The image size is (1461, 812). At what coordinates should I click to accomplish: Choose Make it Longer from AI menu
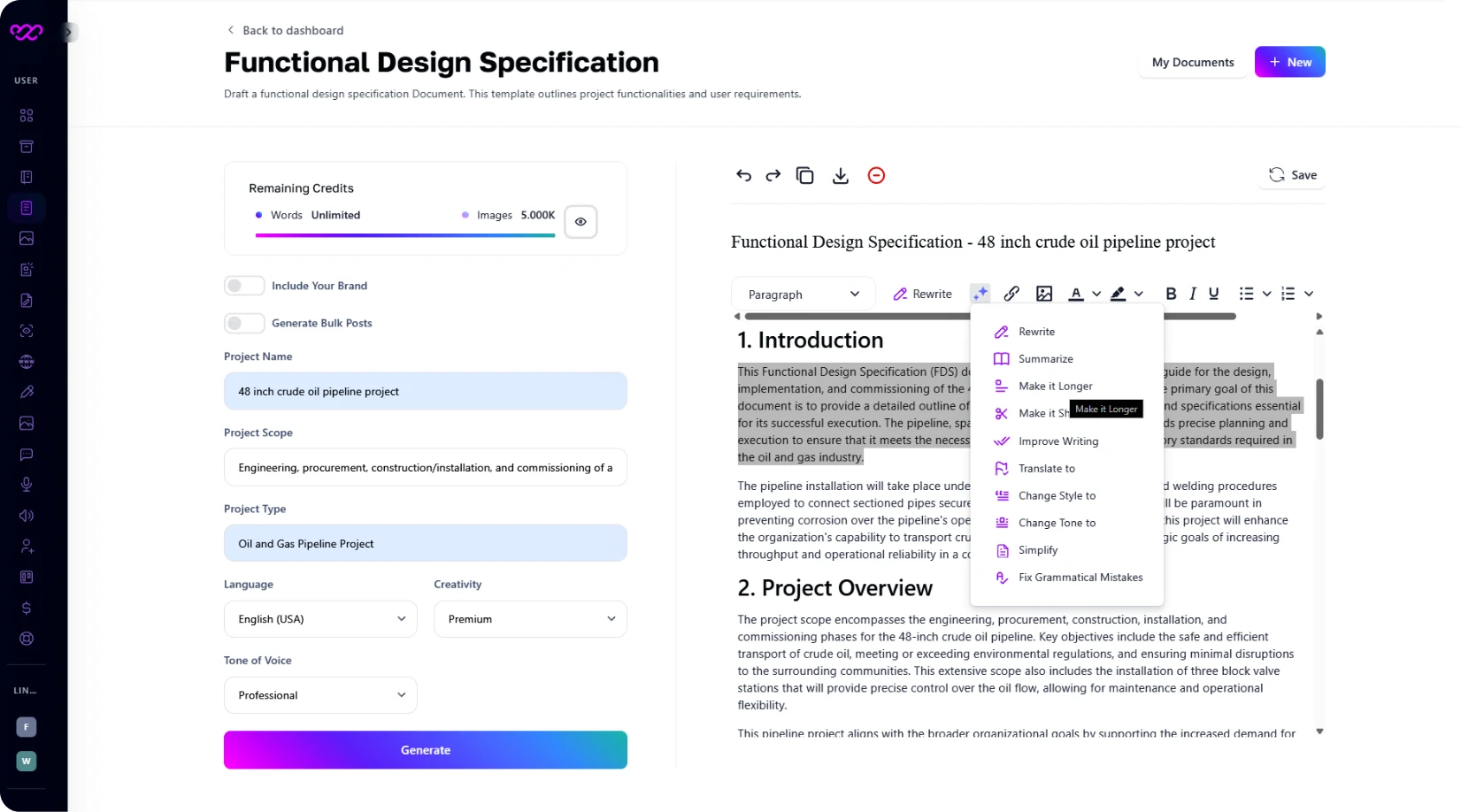pos(1066,387)
